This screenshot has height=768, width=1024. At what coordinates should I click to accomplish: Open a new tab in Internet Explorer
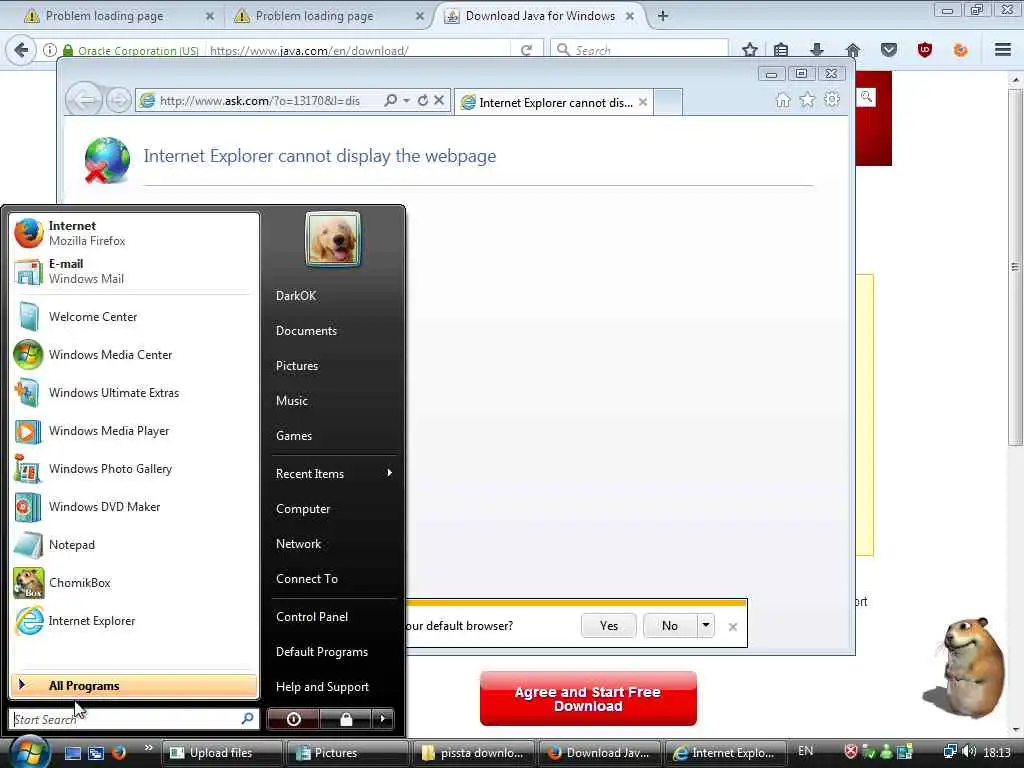point(668,102)
